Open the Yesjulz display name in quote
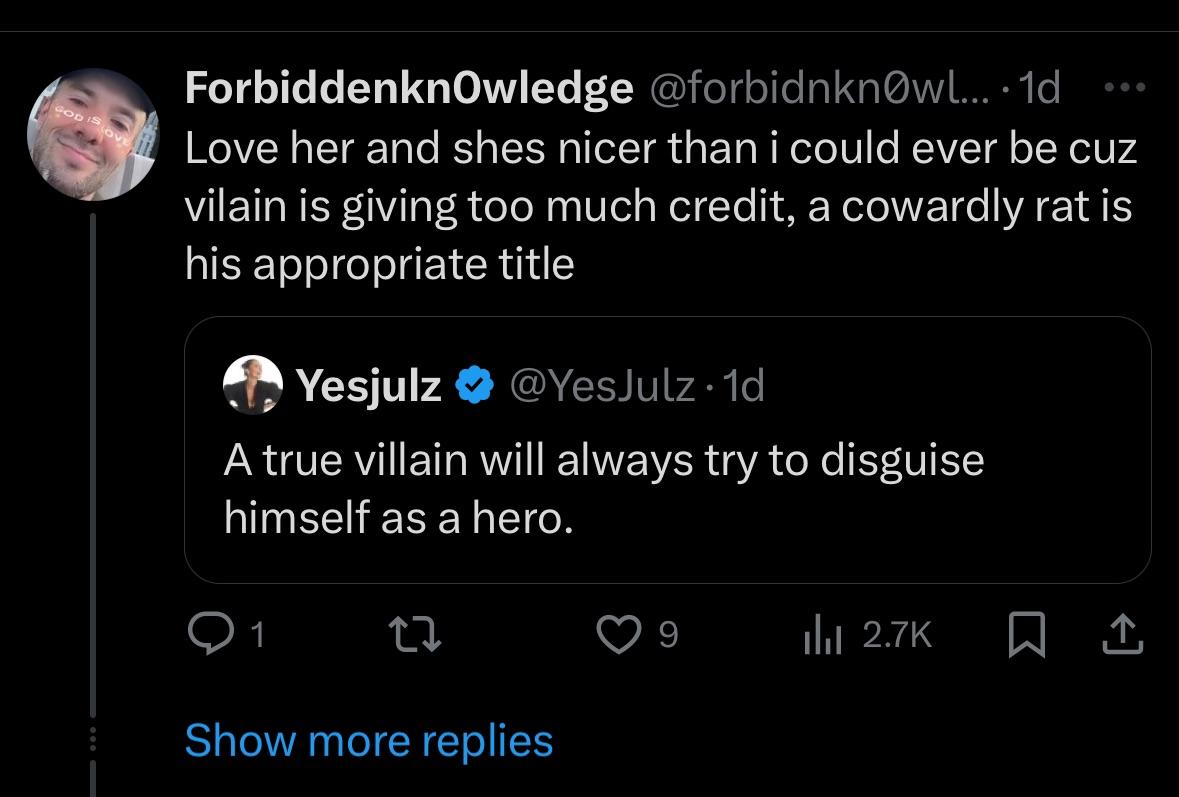 click(x=368, y=385)
